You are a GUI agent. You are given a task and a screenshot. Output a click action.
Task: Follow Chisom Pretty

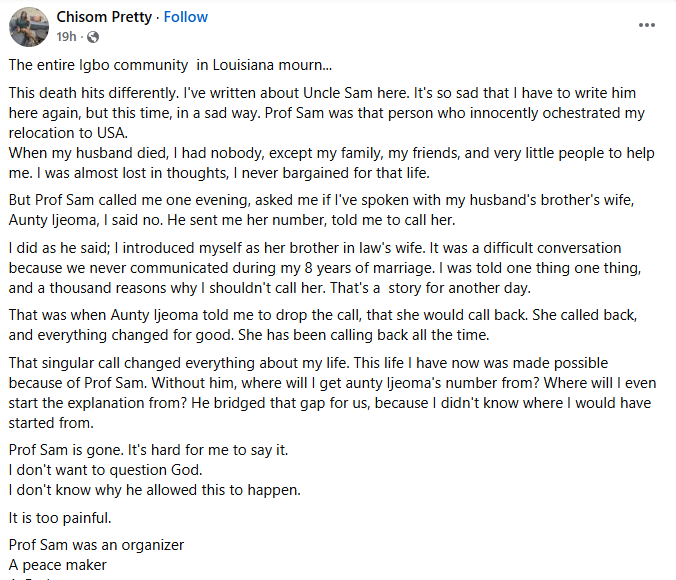186,17
